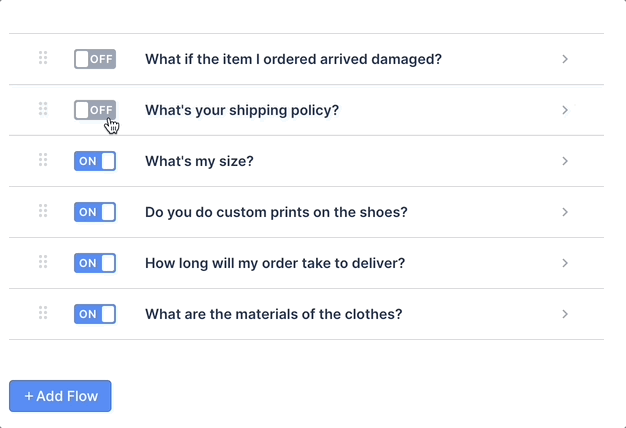Expand What's my size chevron arrow
This screenshot has height=428, width=626.
[565, 161]
